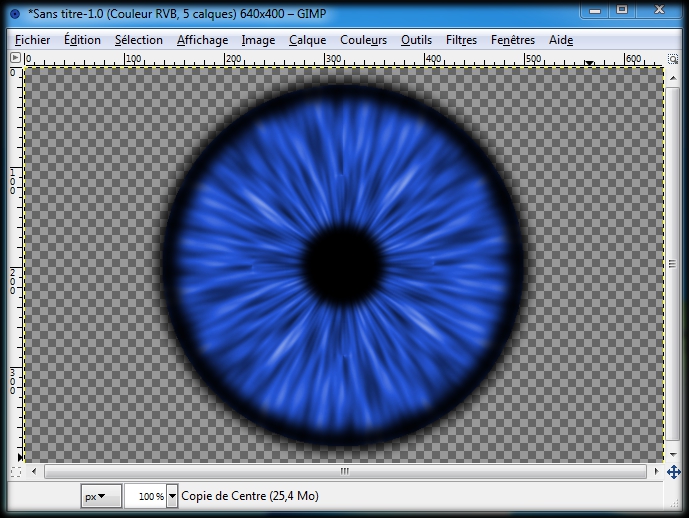
Task: Click the vertical scrollbar thumb
Action: point(673,265)
